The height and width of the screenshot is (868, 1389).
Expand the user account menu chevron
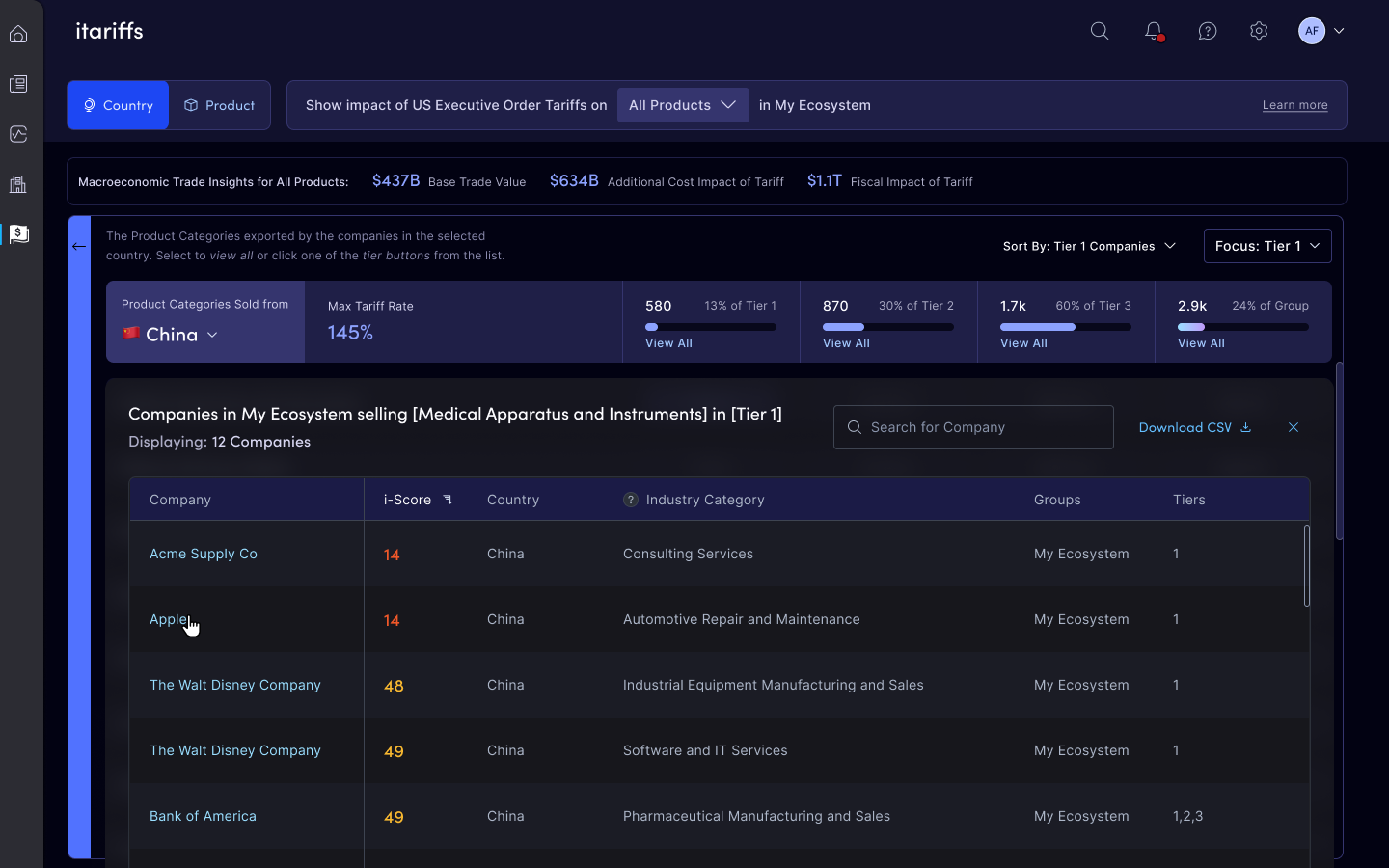point(1339,31)
